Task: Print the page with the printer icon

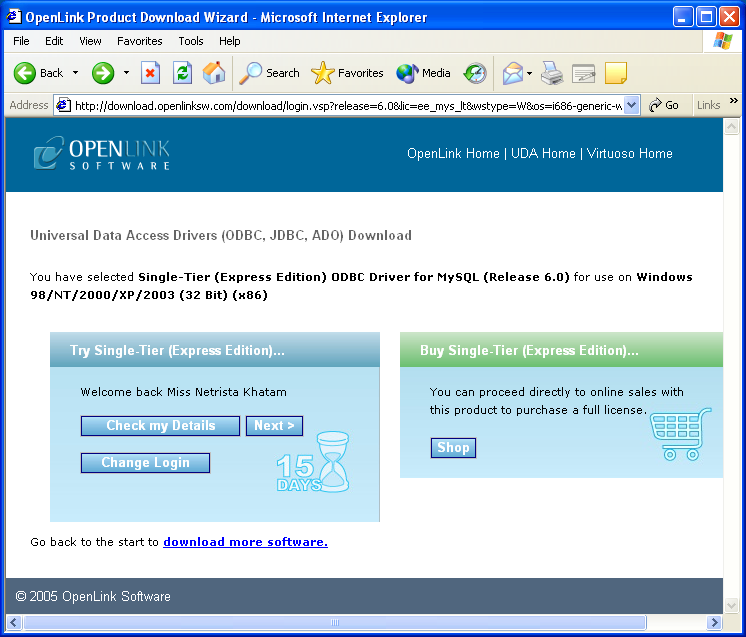Action: [x=552, y=73]
